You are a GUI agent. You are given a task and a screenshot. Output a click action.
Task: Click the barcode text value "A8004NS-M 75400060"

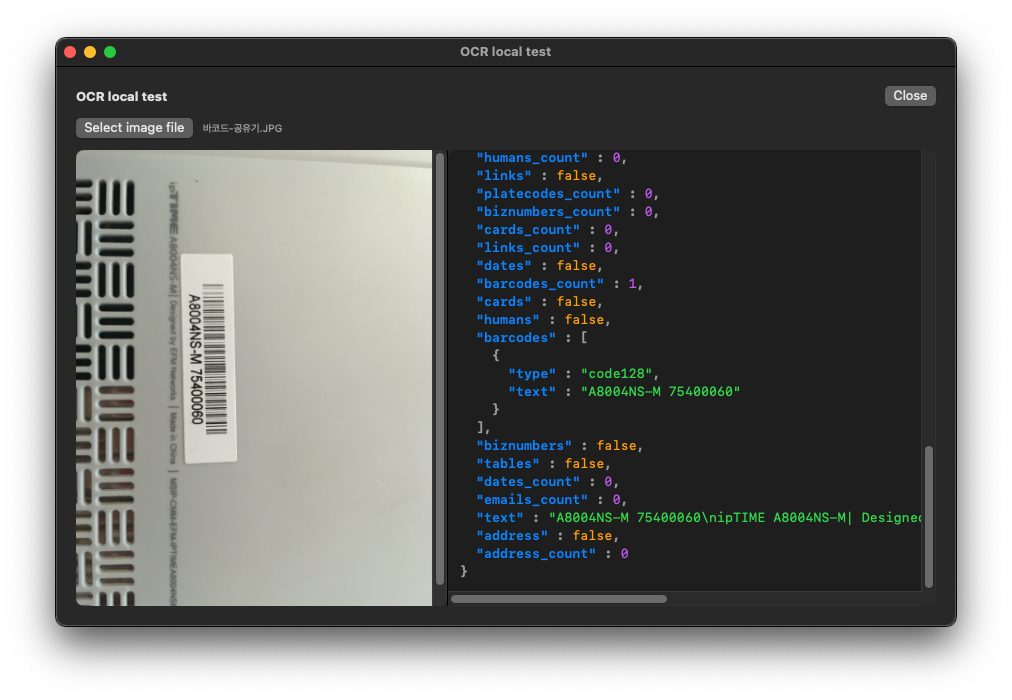660,392
